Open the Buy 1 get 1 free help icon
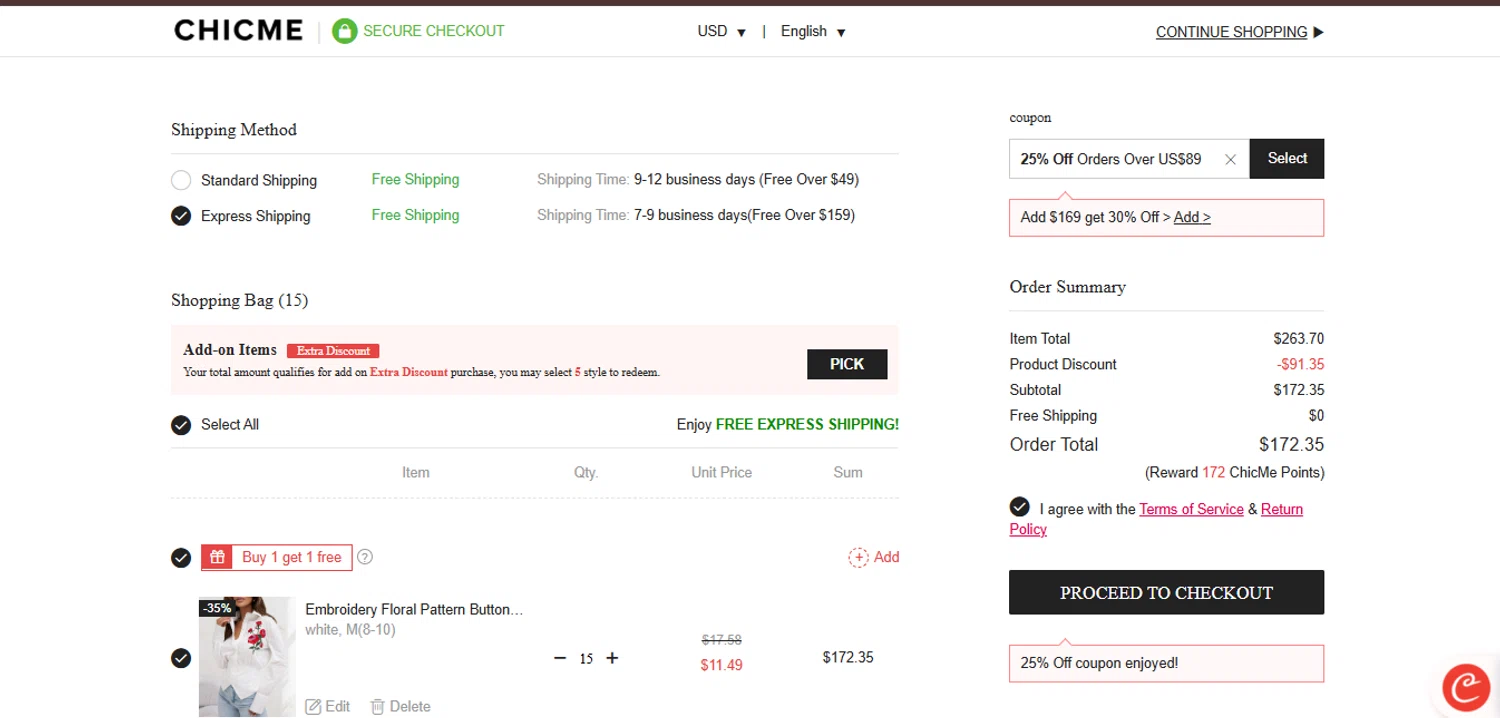Viewport: 1500px width, 718px height. 365,557
